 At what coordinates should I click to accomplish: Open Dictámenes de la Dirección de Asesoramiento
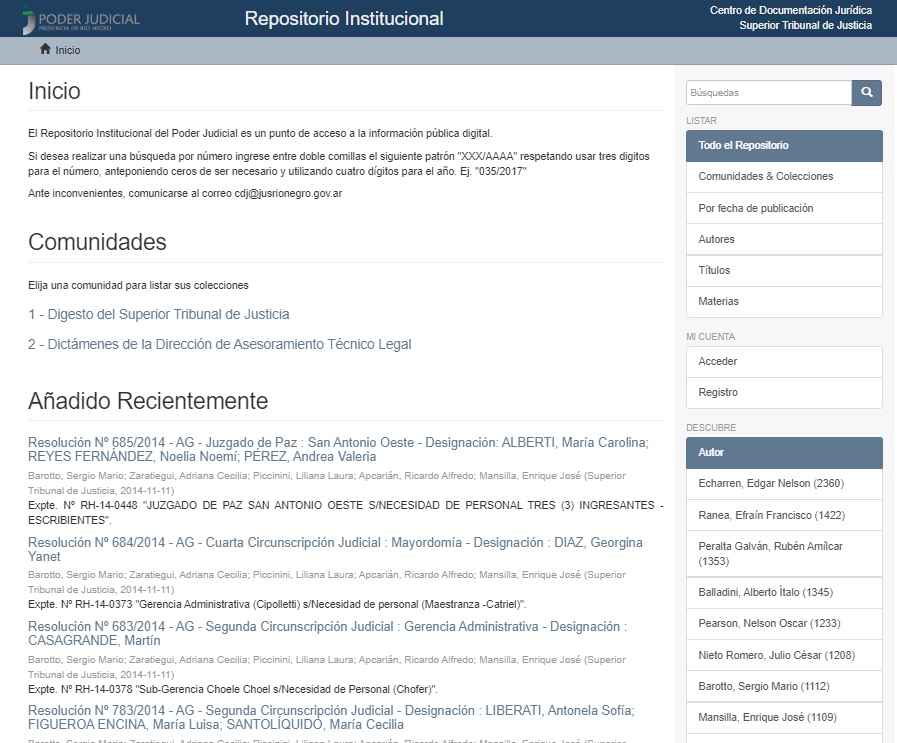(220, 345)
